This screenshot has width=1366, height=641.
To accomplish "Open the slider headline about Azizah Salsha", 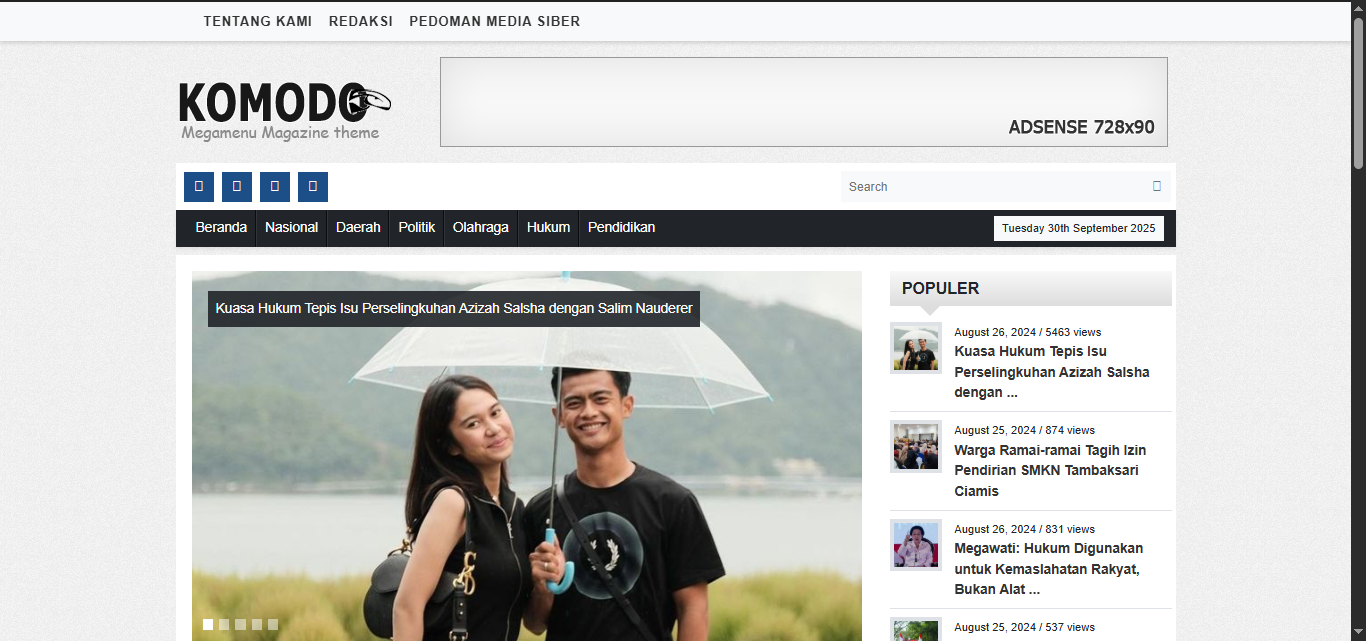I will (454, 309).
